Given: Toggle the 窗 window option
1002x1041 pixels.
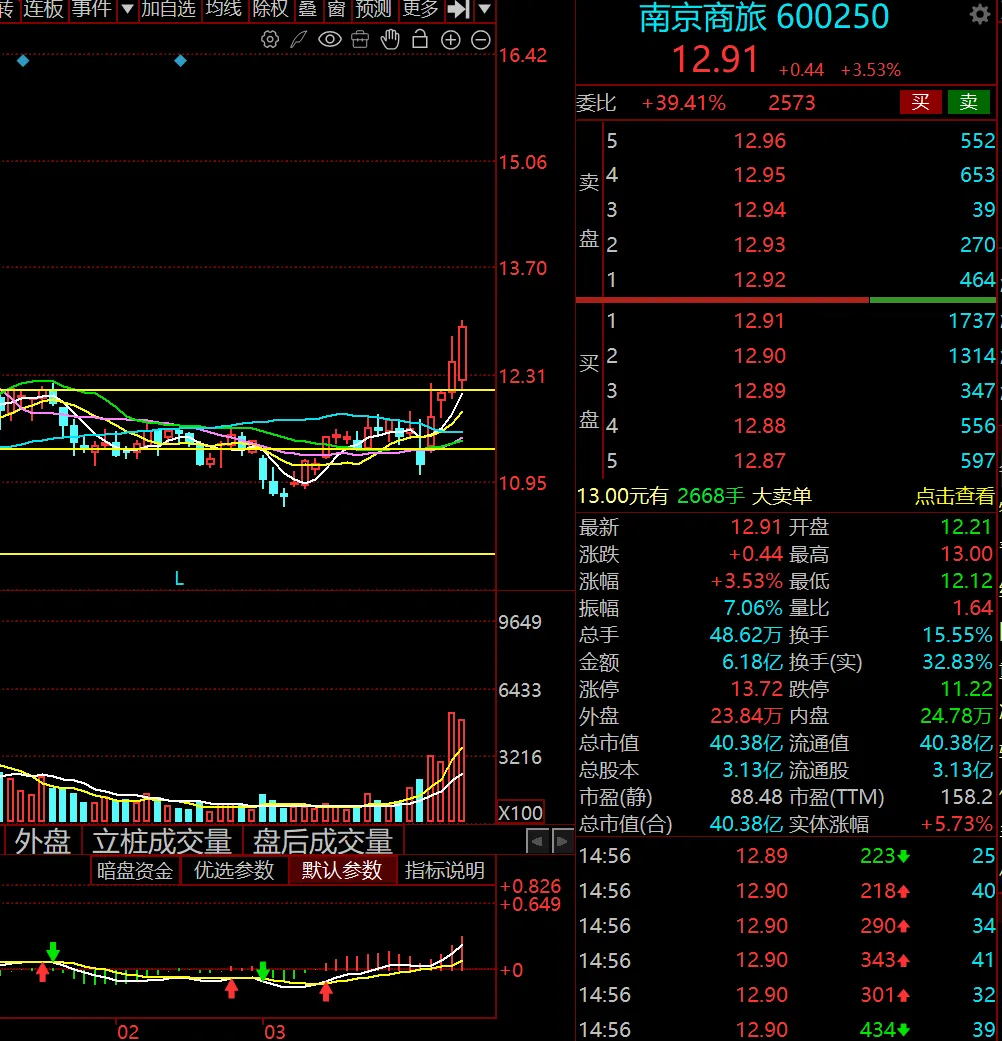Looking at the screenshot, I should [x=336, y=9].
